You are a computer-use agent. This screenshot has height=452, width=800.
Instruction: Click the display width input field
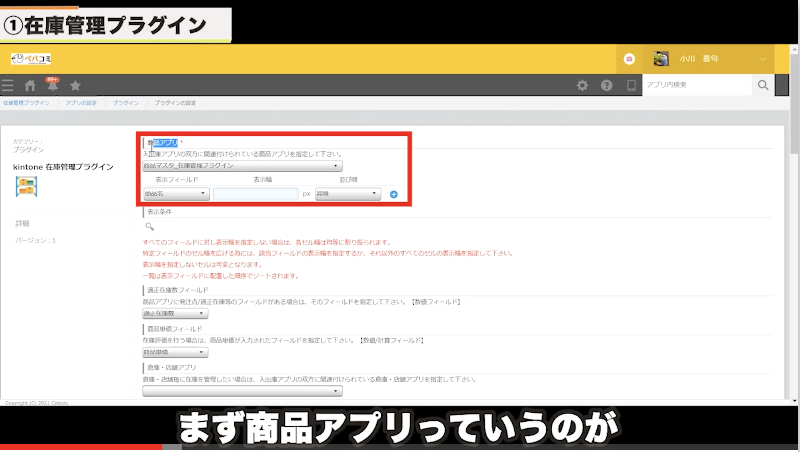[255, 194]
